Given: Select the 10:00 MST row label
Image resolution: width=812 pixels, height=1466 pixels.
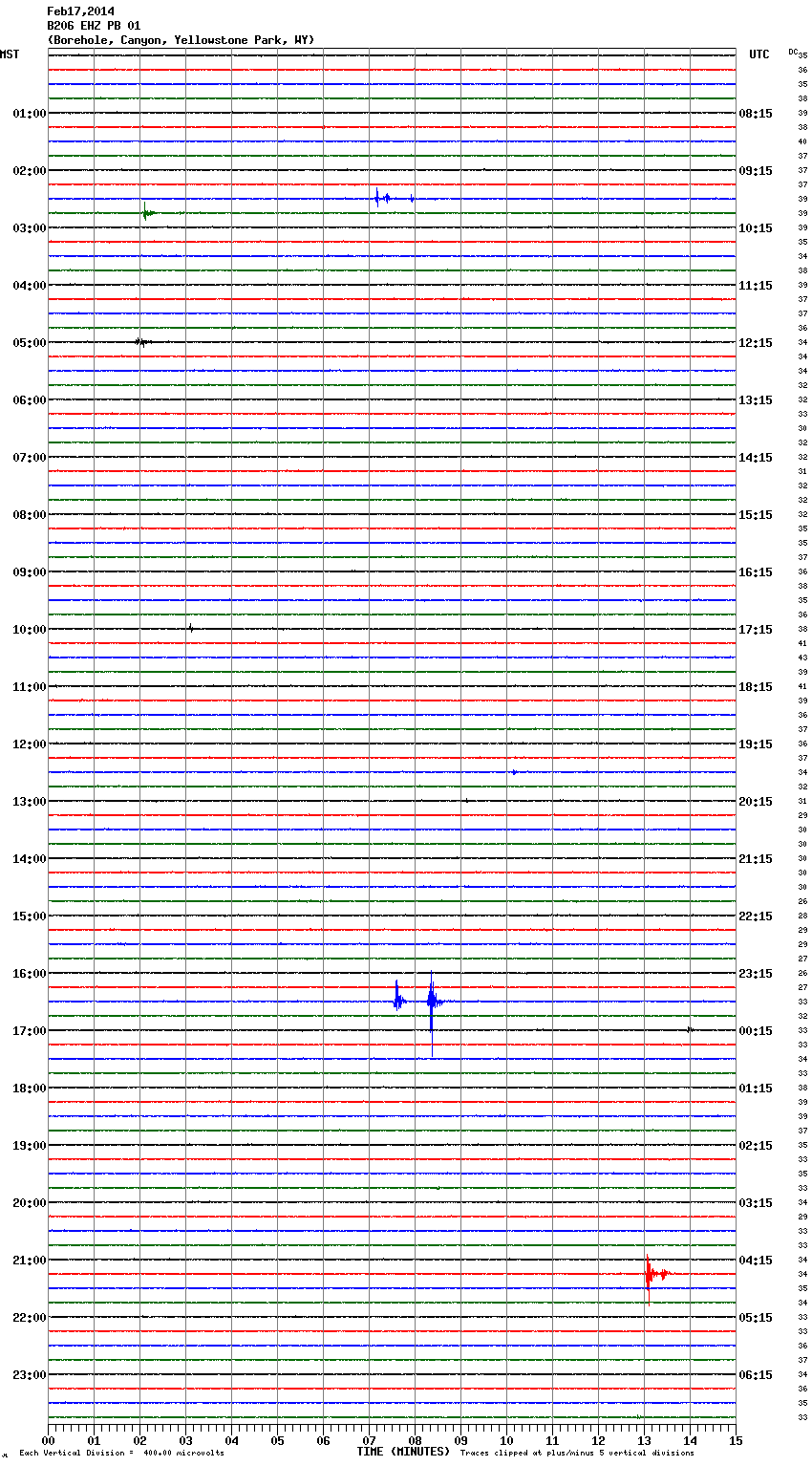Looking at the screenshot, I should [x=30, y=630].
